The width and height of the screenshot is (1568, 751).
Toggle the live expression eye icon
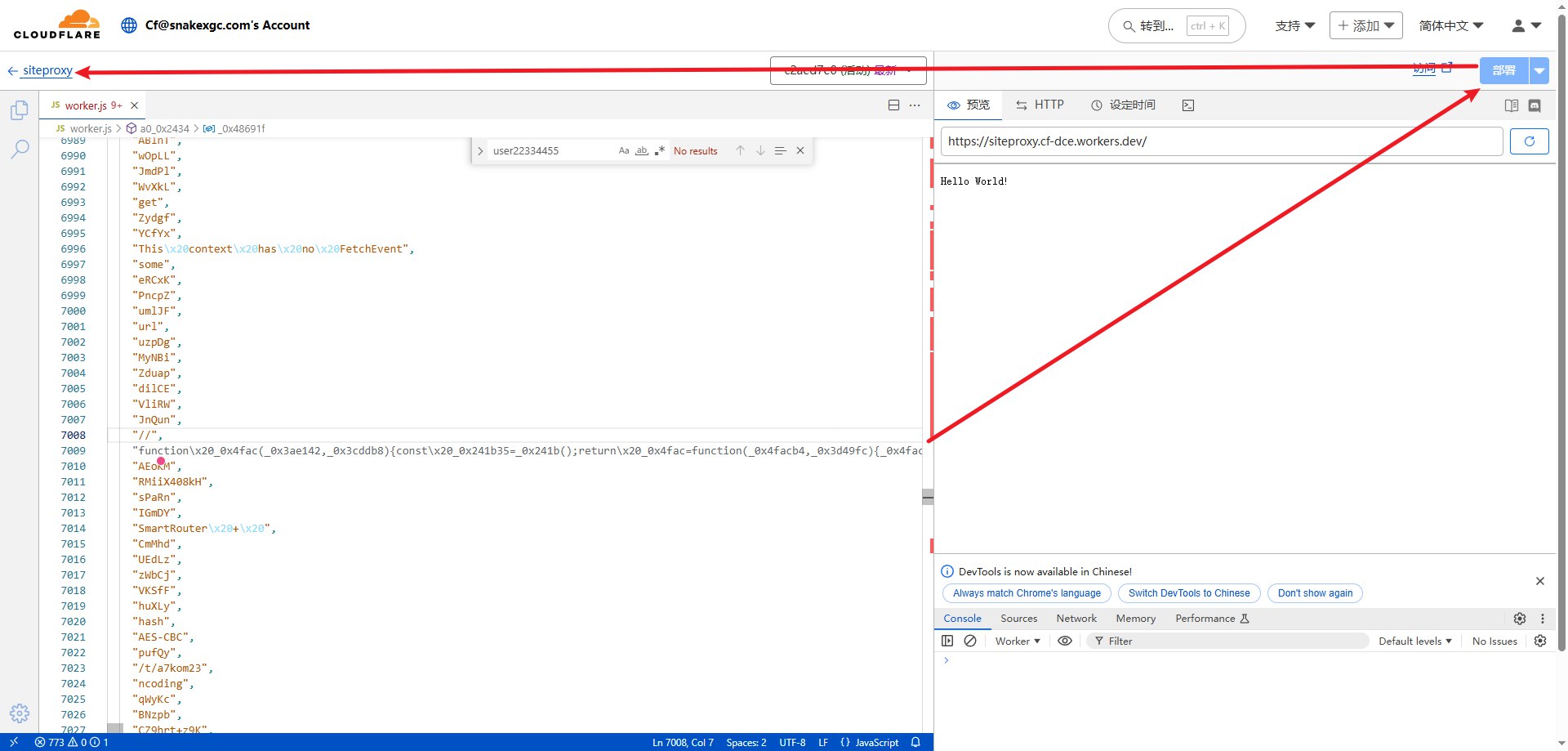click(1065, 641)
